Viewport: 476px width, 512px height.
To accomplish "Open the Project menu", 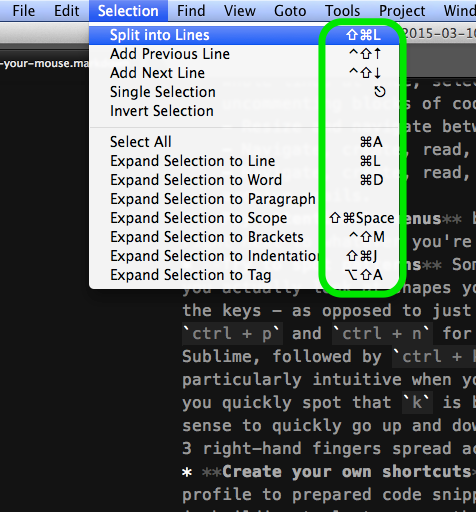I will click(x=402, y=11).
